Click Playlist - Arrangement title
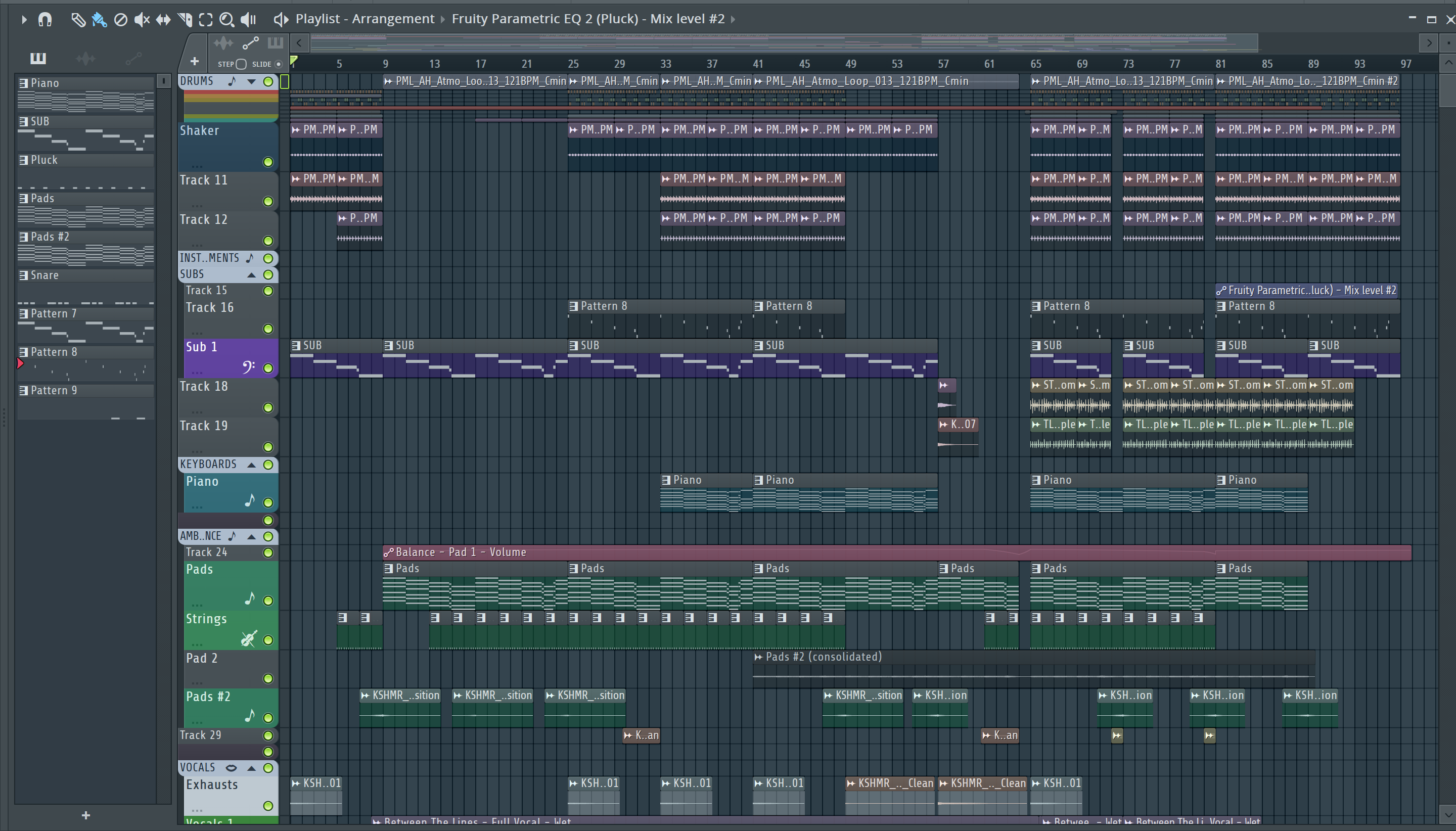Screen dimensions: 1456x831 [x=365, y=19]
